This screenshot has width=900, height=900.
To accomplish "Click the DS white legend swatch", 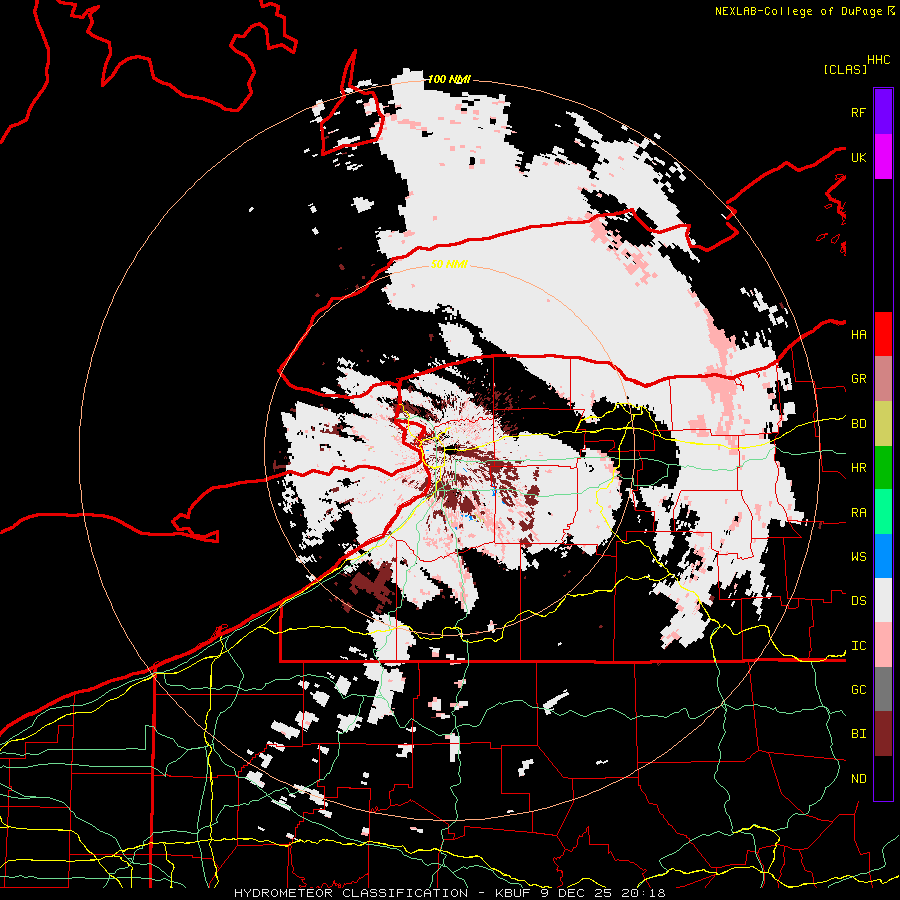I will (x=883, y=600).
